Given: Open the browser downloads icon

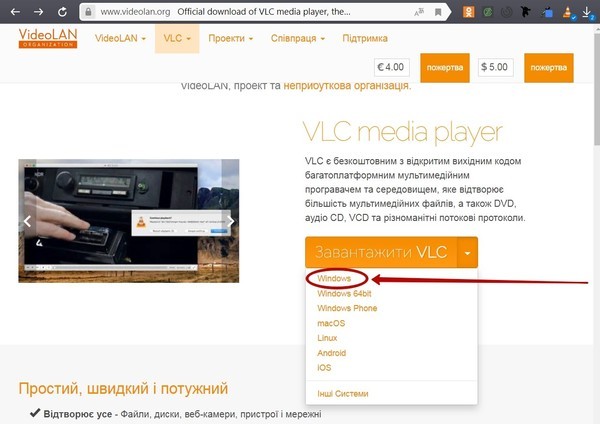Looking at the screenshot, I should coord(587,13).
